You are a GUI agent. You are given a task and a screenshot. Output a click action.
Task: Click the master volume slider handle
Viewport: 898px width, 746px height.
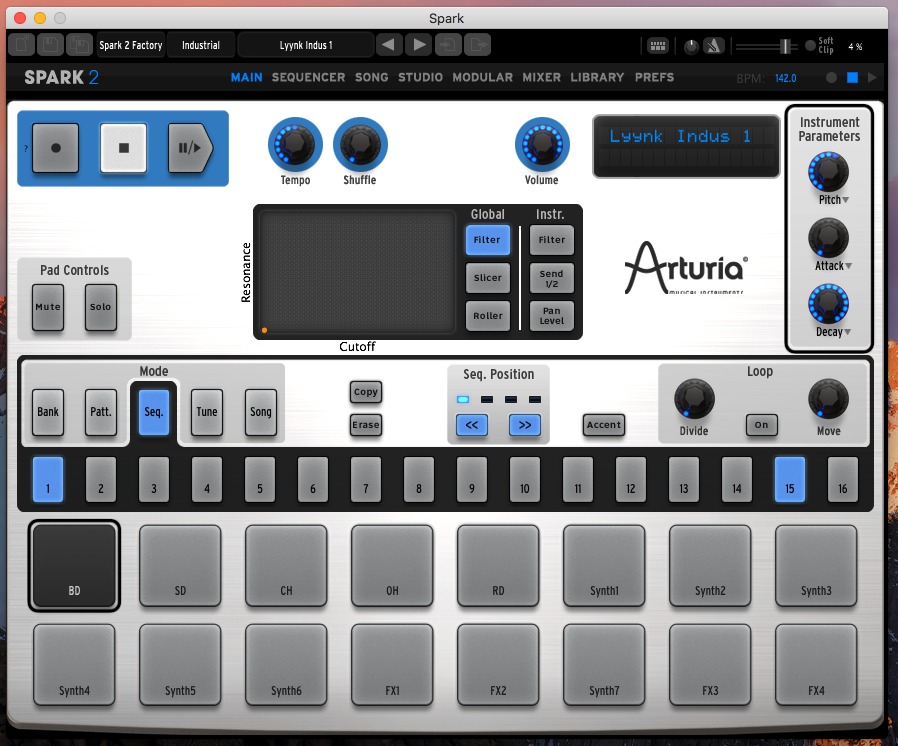[786, 46]
